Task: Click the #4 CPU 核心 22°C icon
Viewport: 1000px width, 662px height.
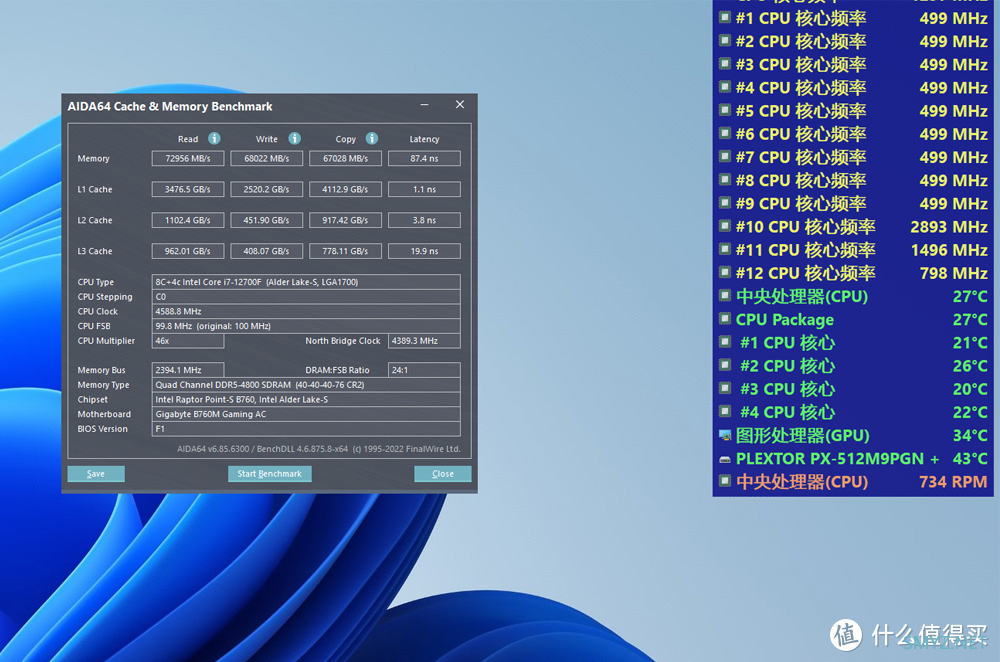Action: (x=724, y=411)
